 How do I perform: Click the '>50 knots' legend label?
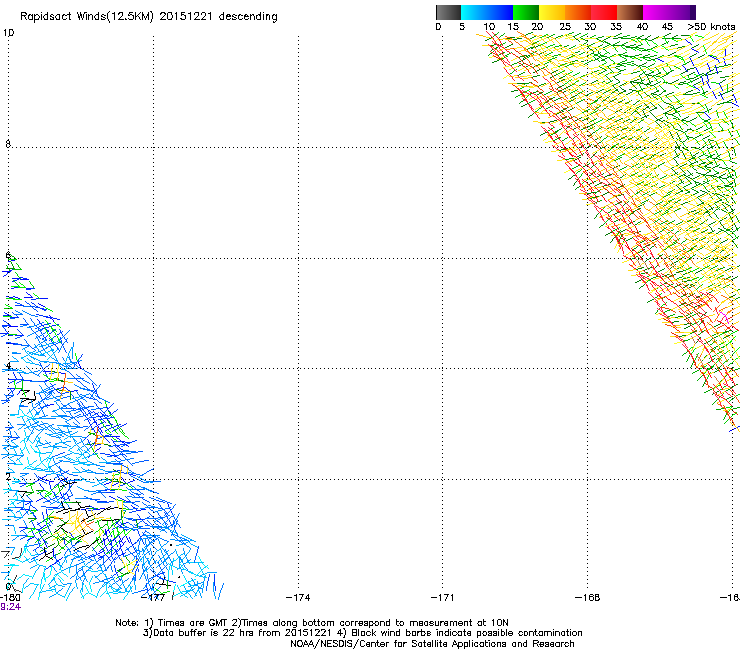pyautogui.click(x=711, y=27)
